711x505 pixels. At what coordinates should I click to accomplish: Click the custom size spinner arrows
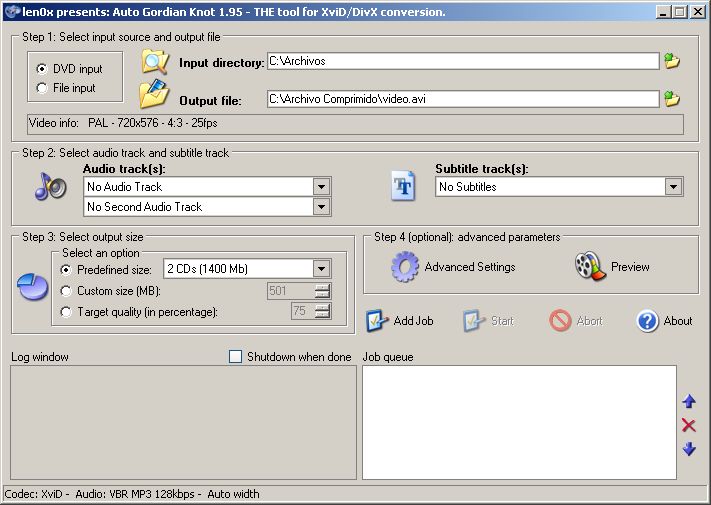pyautogui.click(x=322, y=291)
